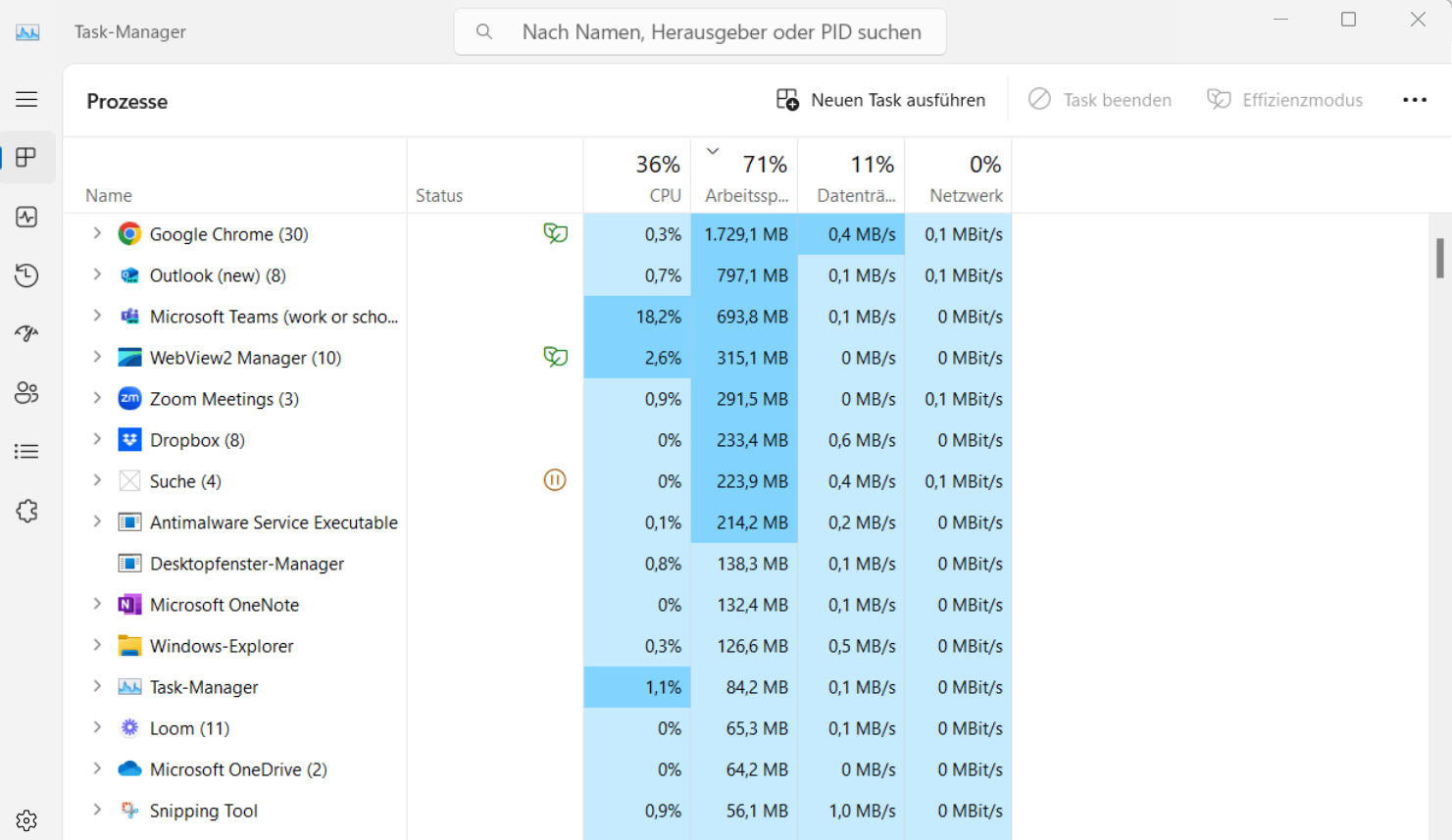Click the search magnifier icon
The height and width of the screenshot is (840, 1452).
pyautogui.click(x=484, y=31)
